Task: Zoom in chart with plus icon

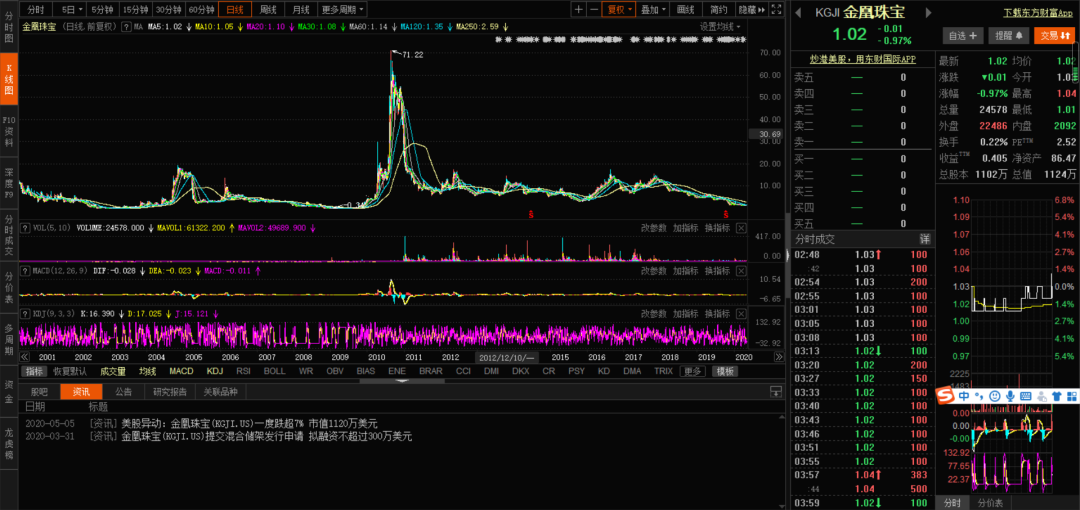Action: tap(578, 9)
